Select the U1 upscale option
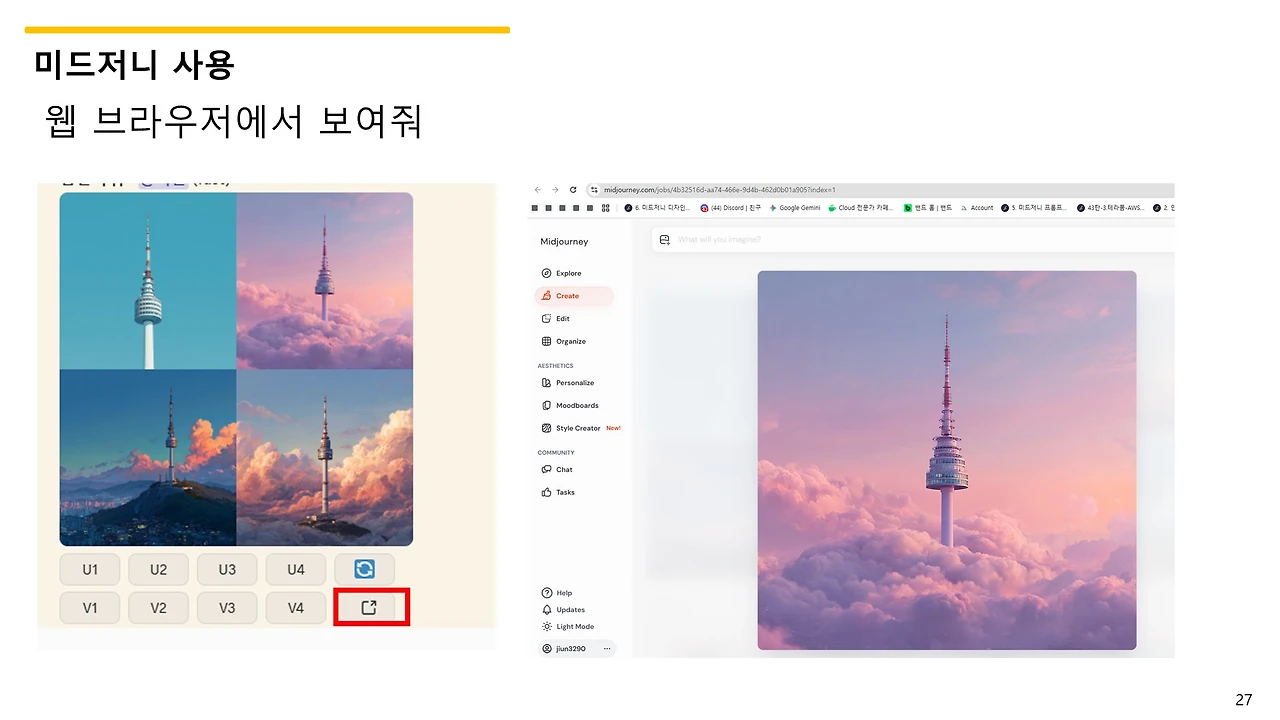This screenshot has width=1280, height=720. [x=89, y=568]
